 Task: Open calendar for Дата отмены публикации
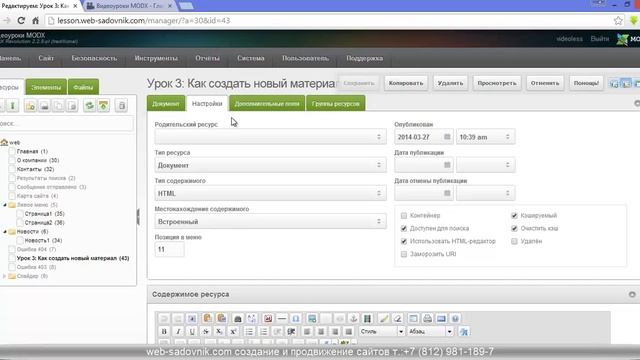pos(447,193)
